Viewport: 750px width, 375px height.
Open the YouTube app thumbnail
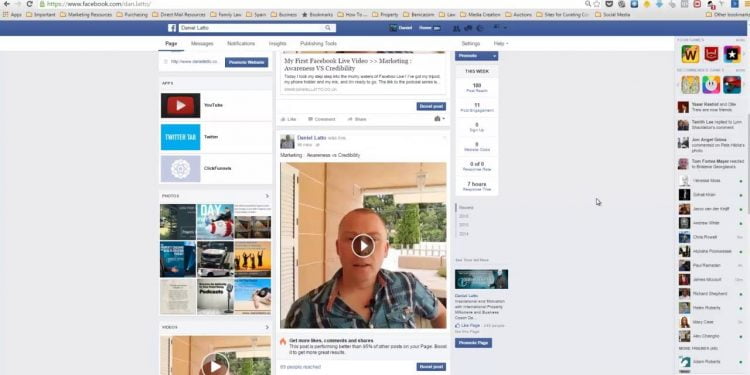tap(180, 105)
